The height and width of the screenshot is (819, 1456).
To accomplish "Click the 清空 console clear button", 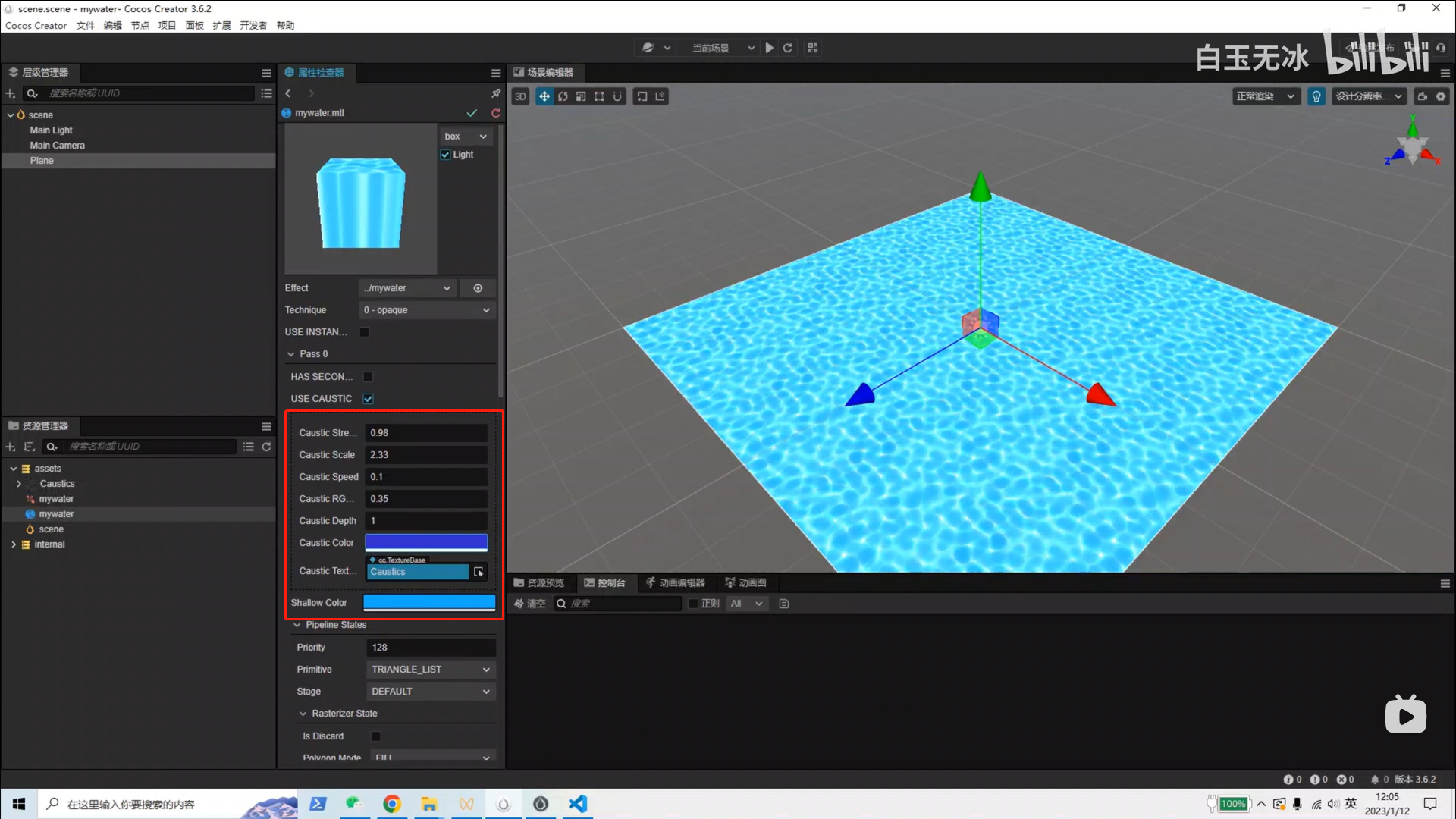I will coord(529,604).
